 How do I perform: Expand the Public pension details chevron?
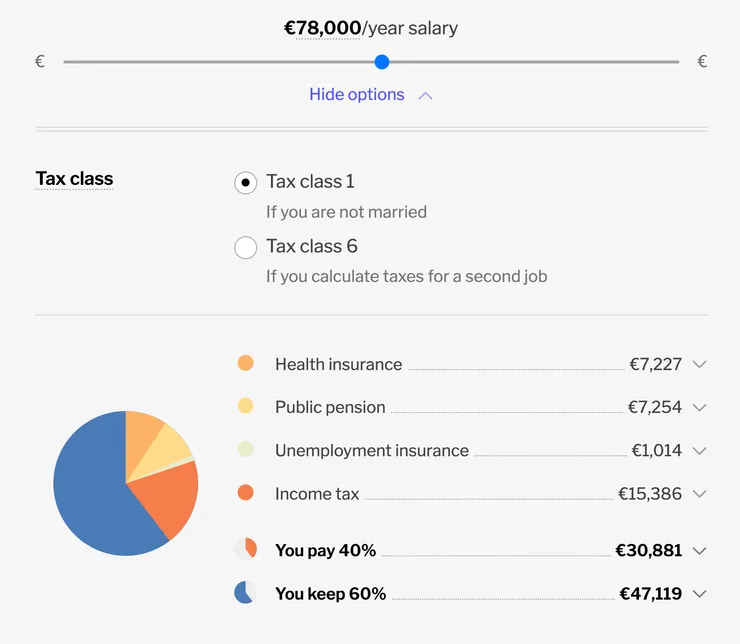(x=700, y=407)
